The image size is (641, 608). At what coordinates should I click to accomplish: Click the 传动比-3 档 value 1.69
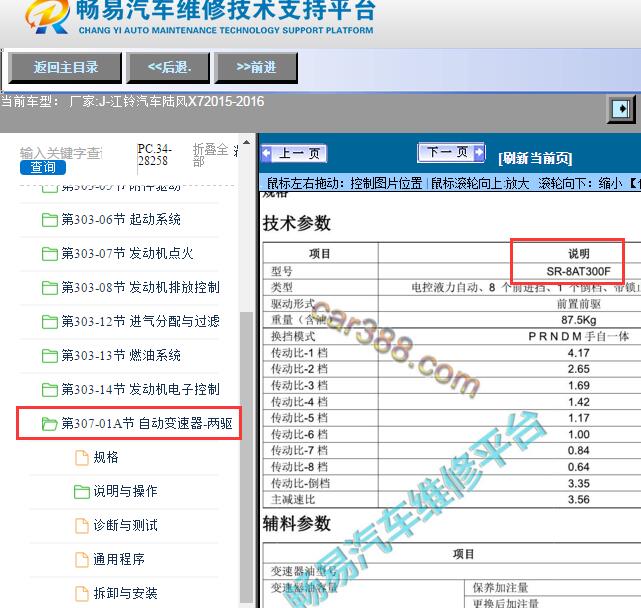(578, 385)
